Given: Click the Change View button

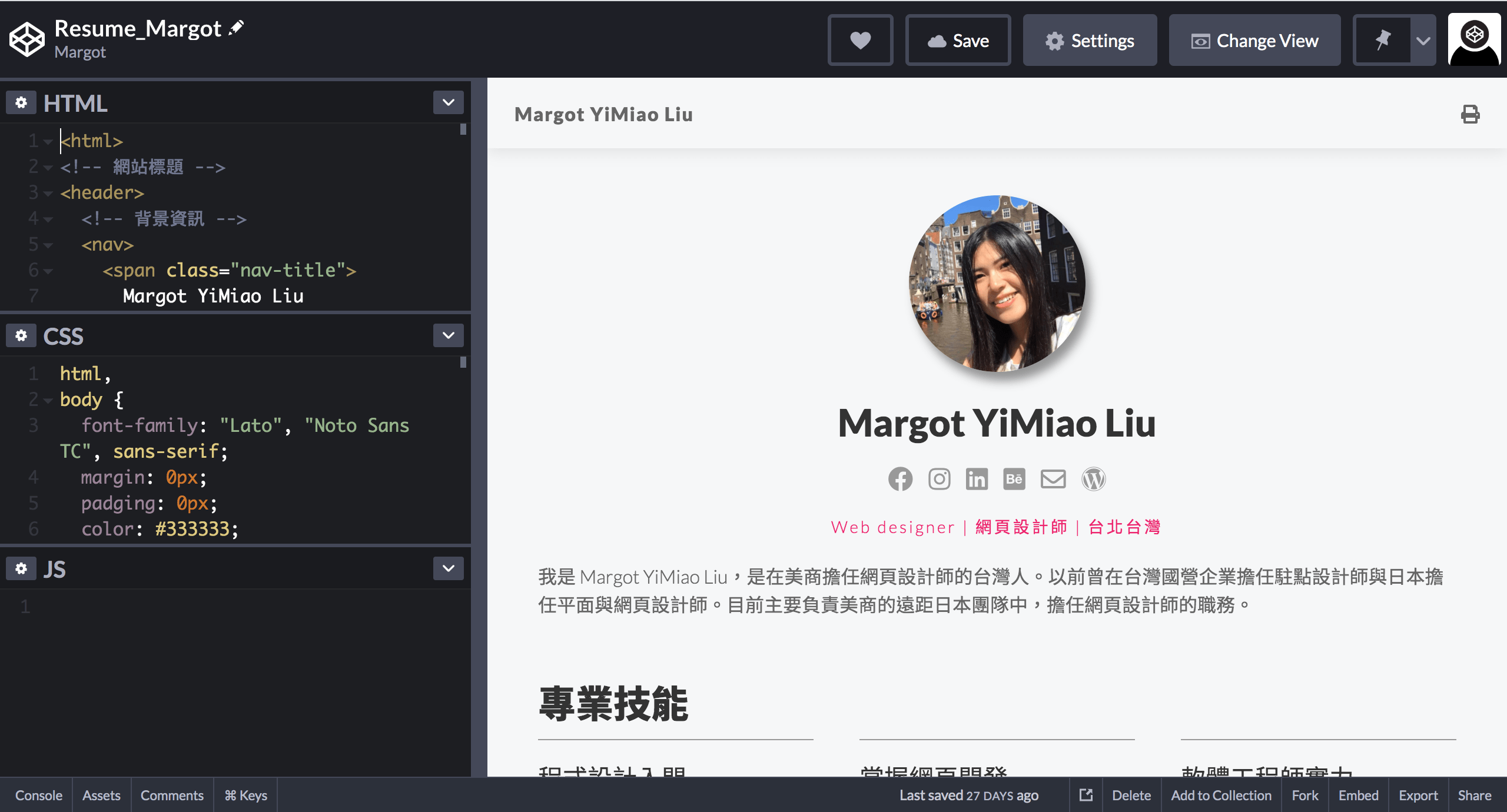Looking at the screenshot, I should click(x=1254, y=41).
